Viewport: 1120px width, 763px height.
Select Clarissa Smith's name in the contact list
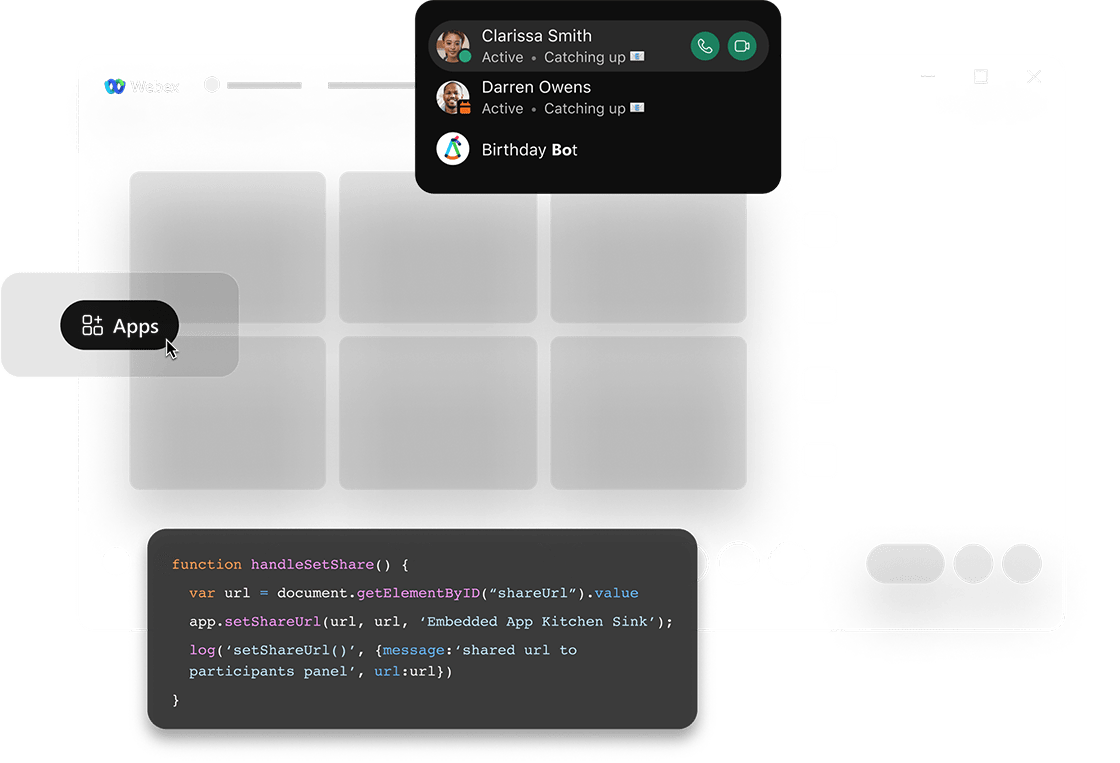point(536,36)
